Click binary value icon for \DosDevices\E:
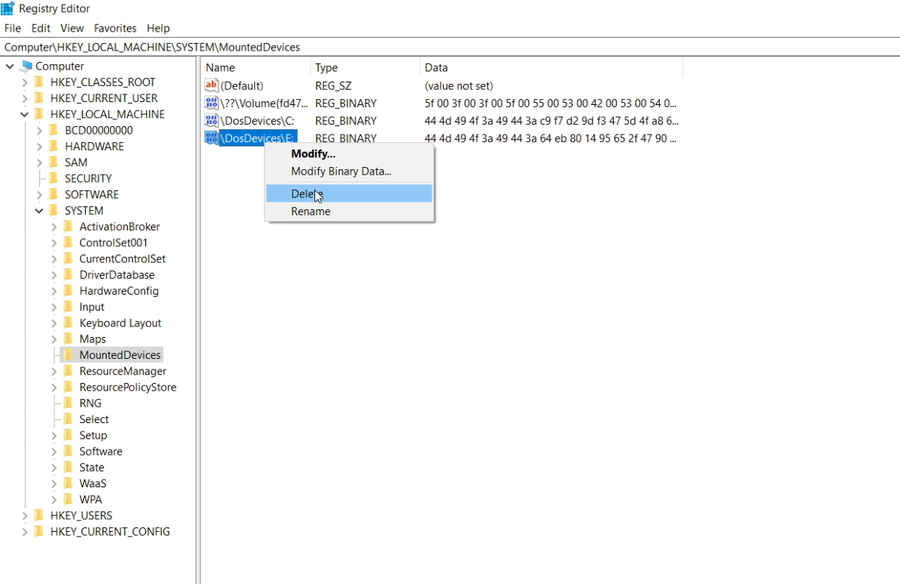The width and height of the screenshot is (900, 584). [211, 138]
